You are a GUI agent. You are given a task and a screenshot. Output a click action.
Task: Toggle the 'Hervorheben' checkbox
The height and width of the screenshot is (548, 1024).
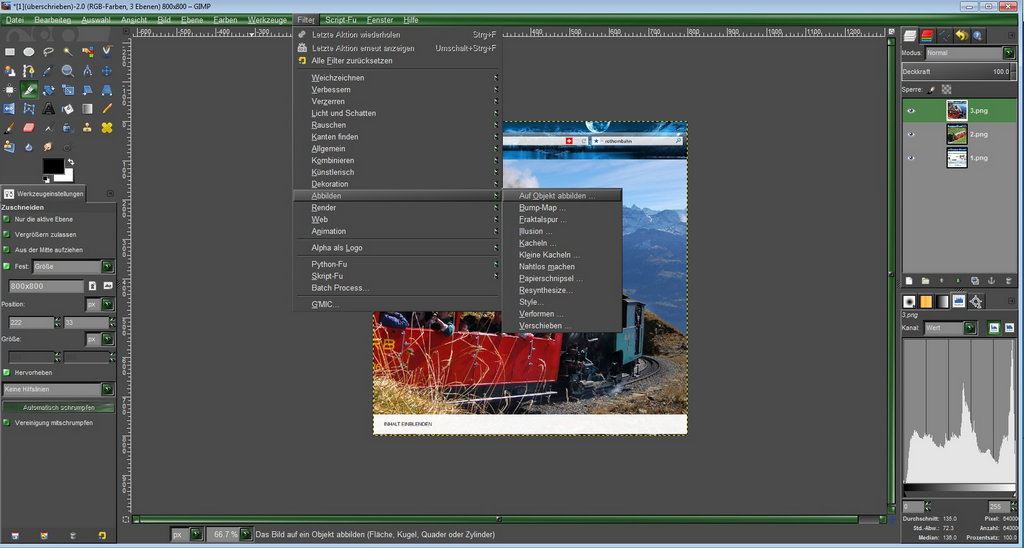tap(7, 372)
